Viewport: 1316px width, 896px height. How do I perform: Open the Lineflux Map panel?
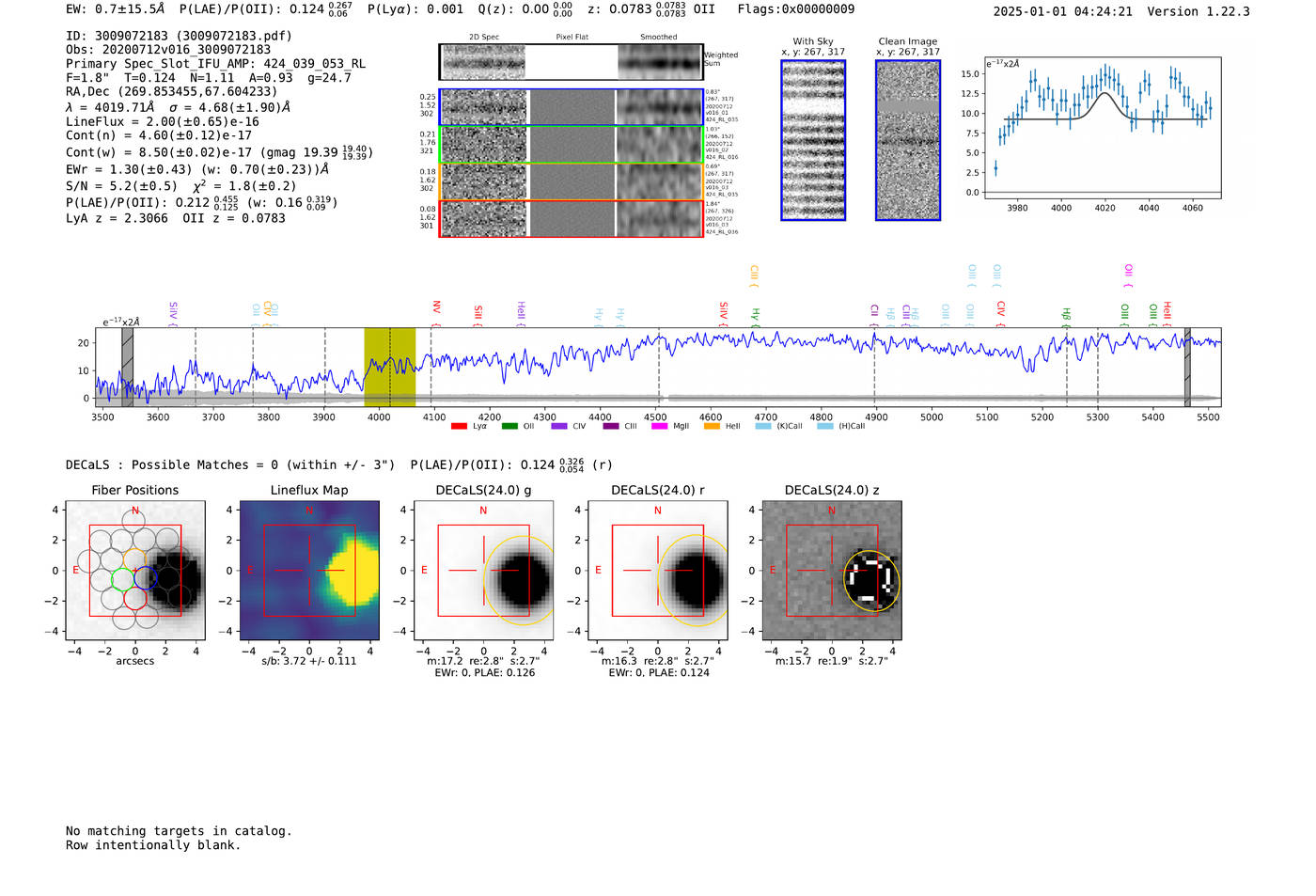(309, 570)
